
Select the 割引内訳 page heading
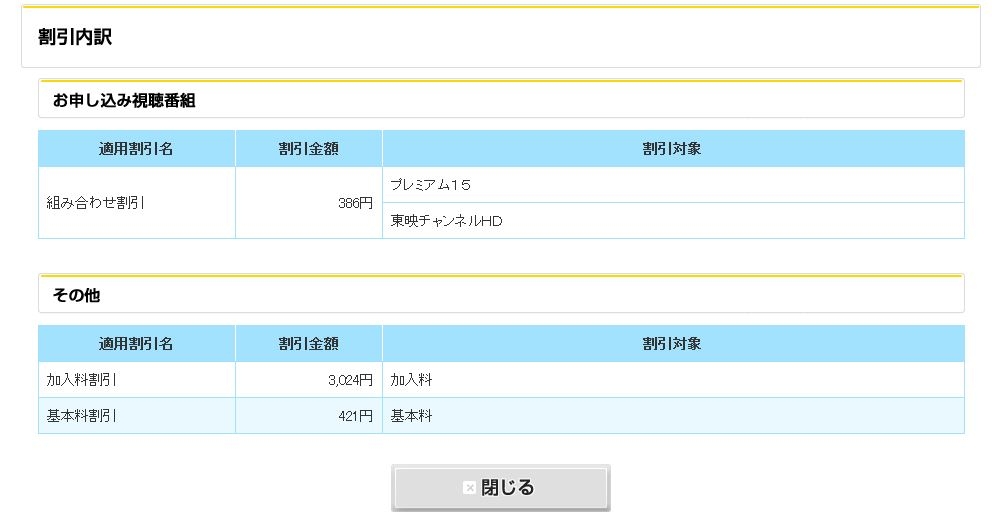pos(75,38)
